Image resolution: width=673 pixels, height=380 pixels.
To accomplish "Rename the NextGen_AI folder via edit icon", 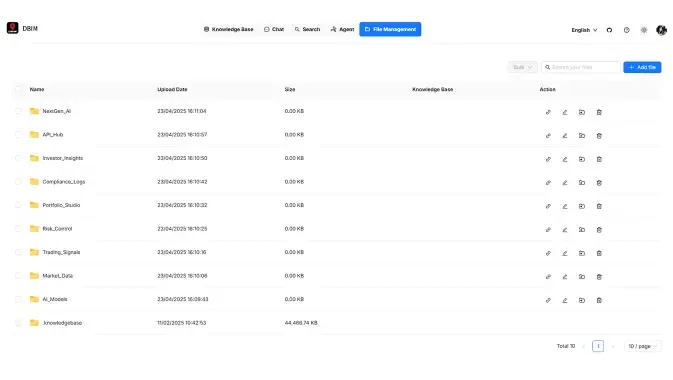I will (x=565, y=112).
